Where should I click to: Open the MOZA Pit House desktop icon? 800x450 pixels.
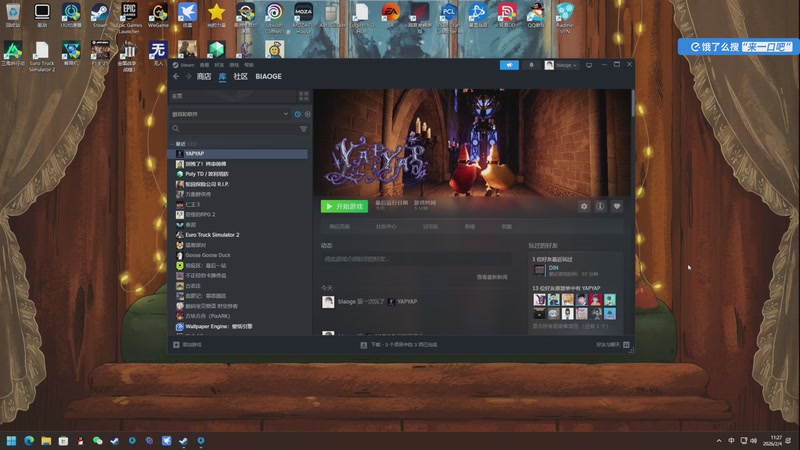pos(304,18)
